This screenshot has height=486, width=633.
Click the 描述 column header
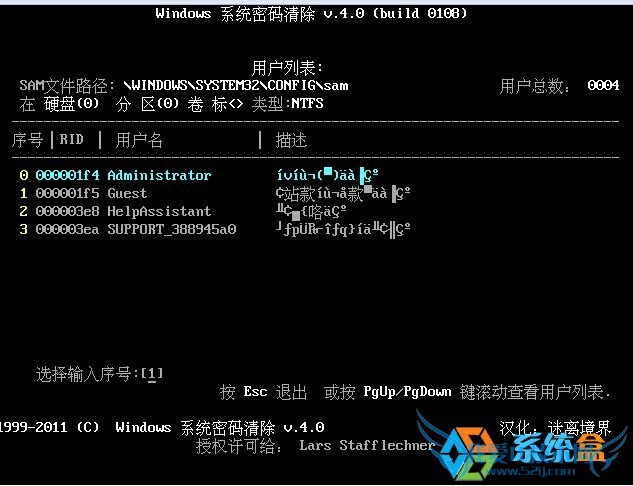tap(291, 140)
